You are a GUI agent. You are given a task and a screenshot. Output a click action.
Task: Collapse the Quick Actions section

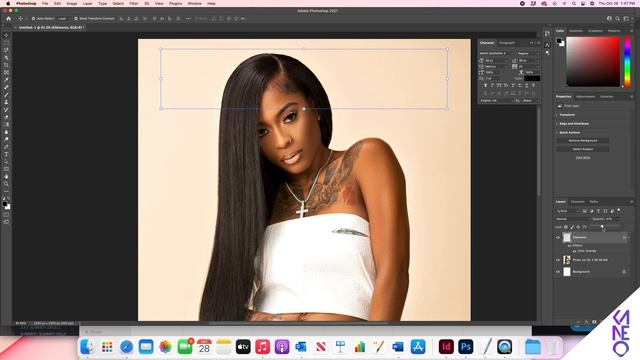(557, 133)
